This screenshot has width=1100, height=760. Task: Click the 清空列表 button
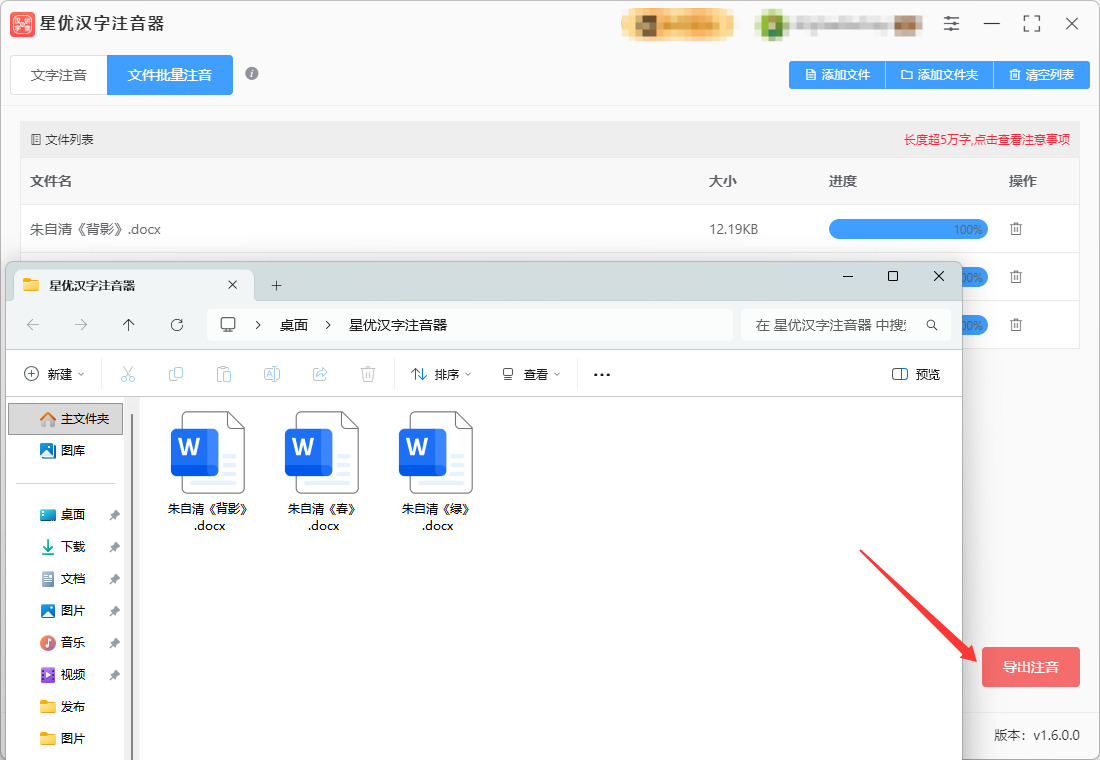coord(1042,75)
